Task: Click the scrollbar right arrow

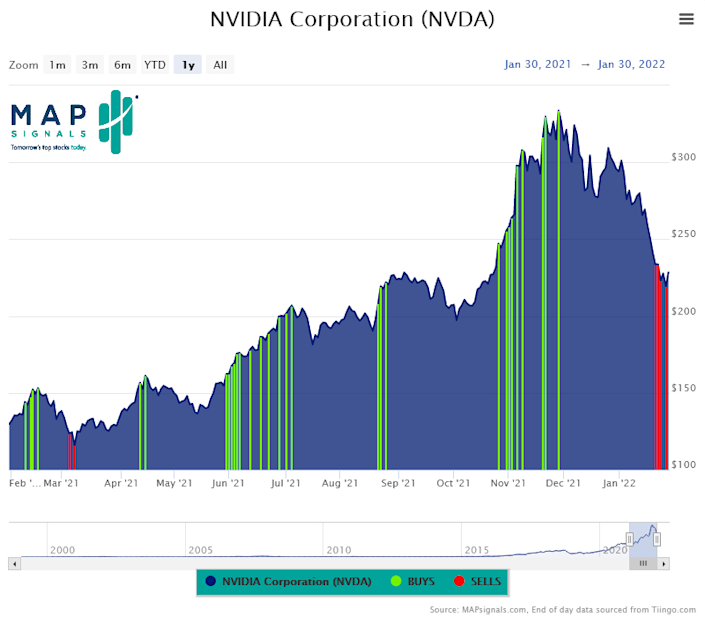Action: tap(664, 563)
